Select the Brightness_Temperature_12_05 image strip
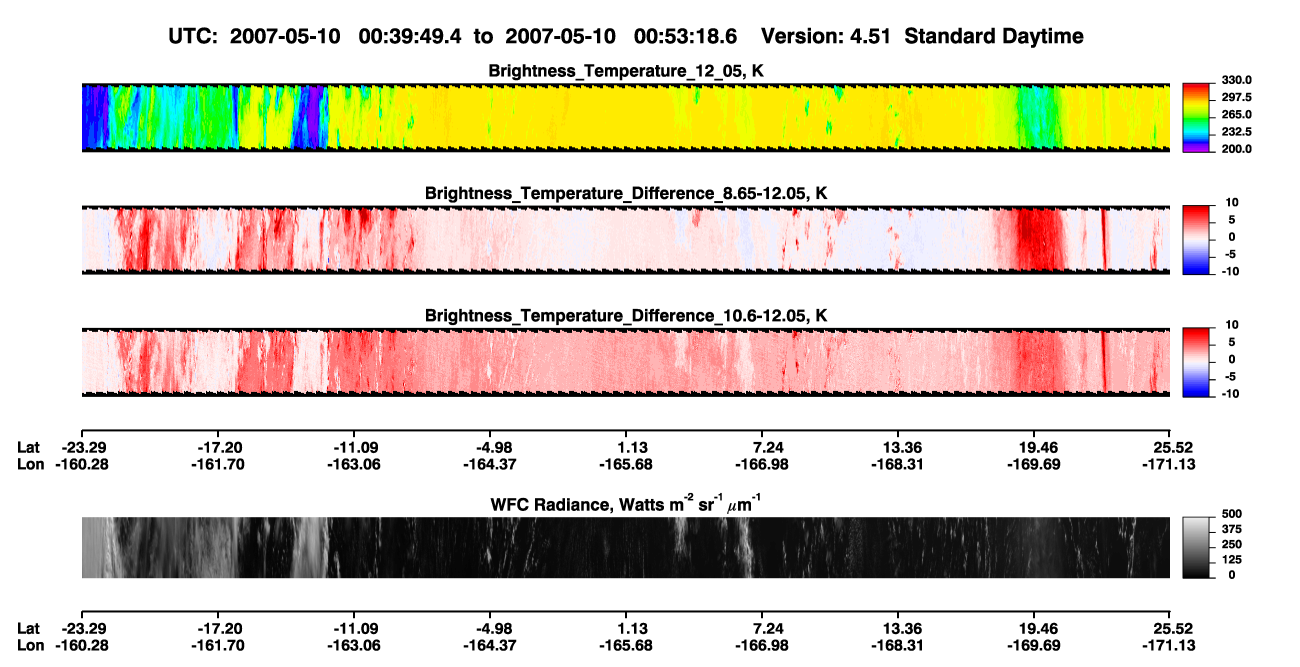The image size is (1300, 667). pos(626,117)
